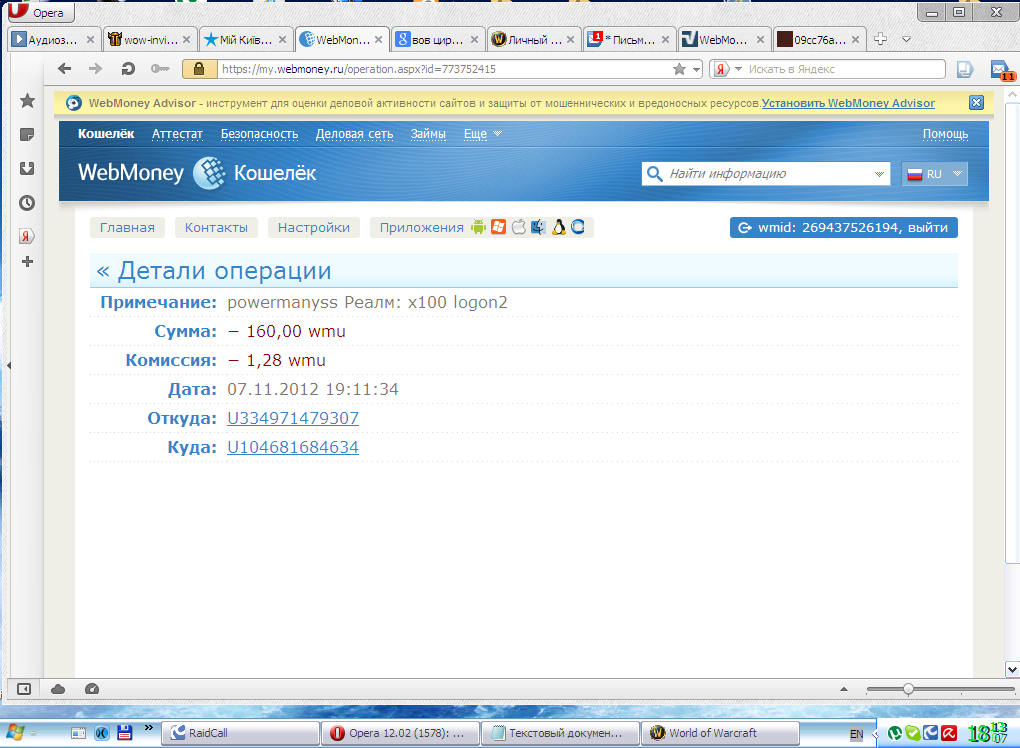Go to the Главная page button
Screen dimensions: 1020x748
coord(128,228)
